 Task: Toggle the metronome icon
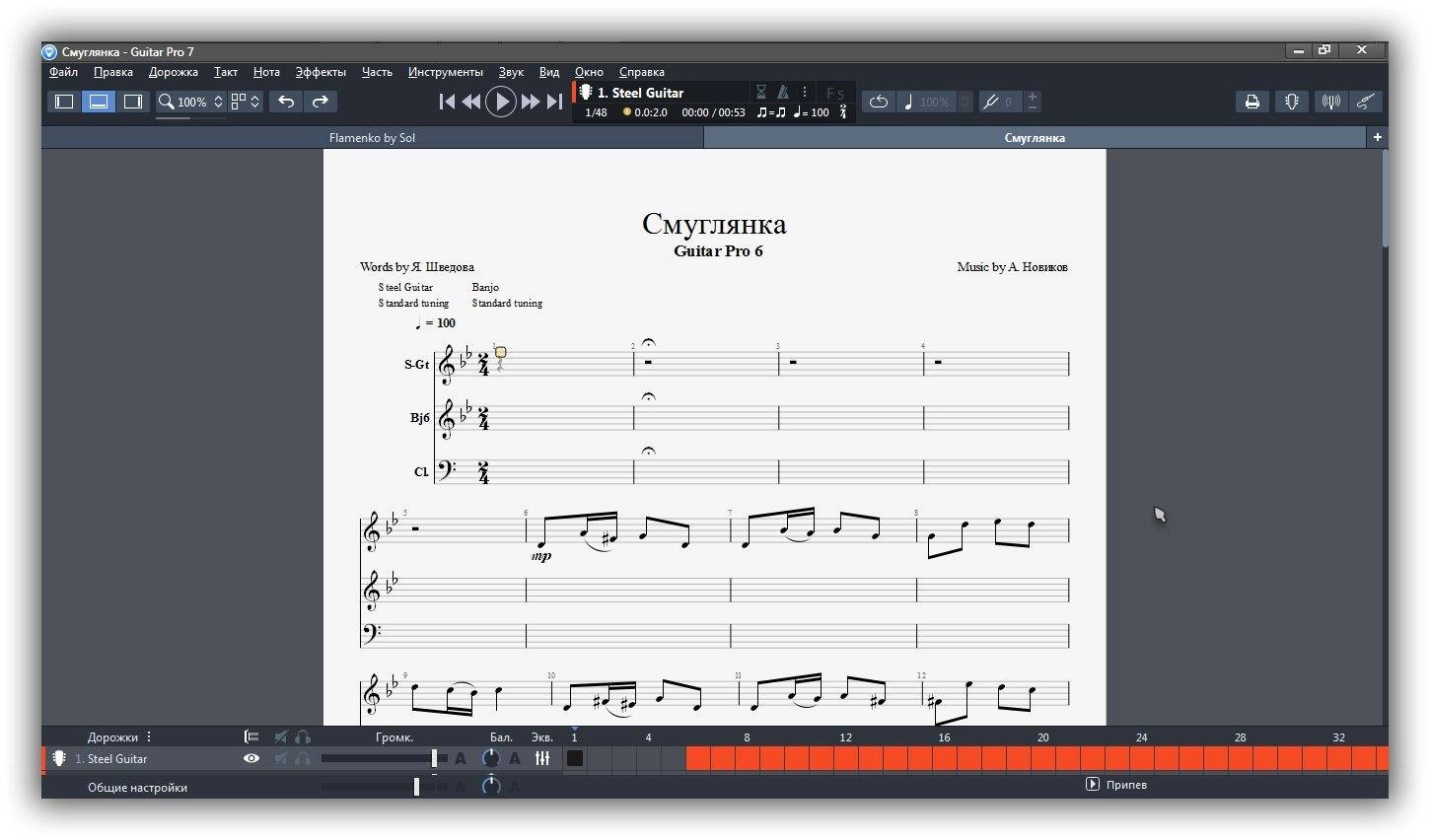[783, 92]
